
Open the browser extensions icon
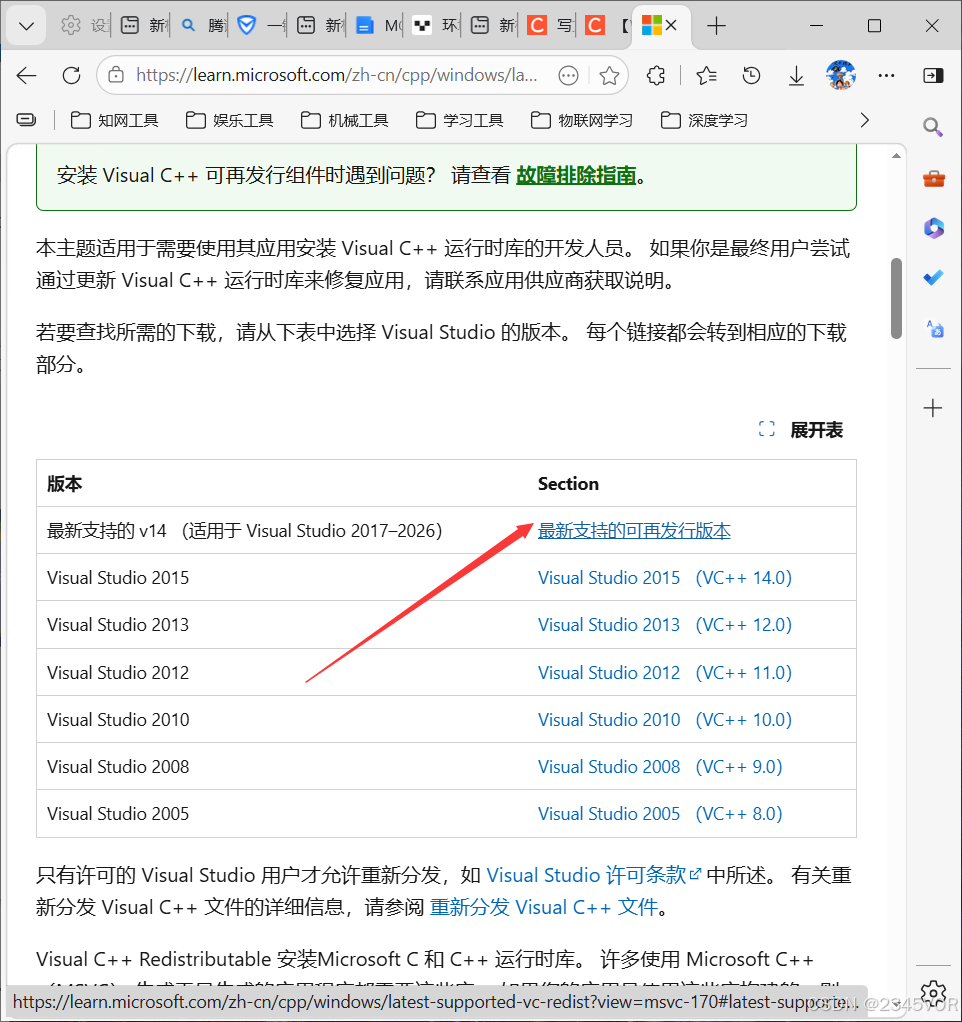(656, 75)
